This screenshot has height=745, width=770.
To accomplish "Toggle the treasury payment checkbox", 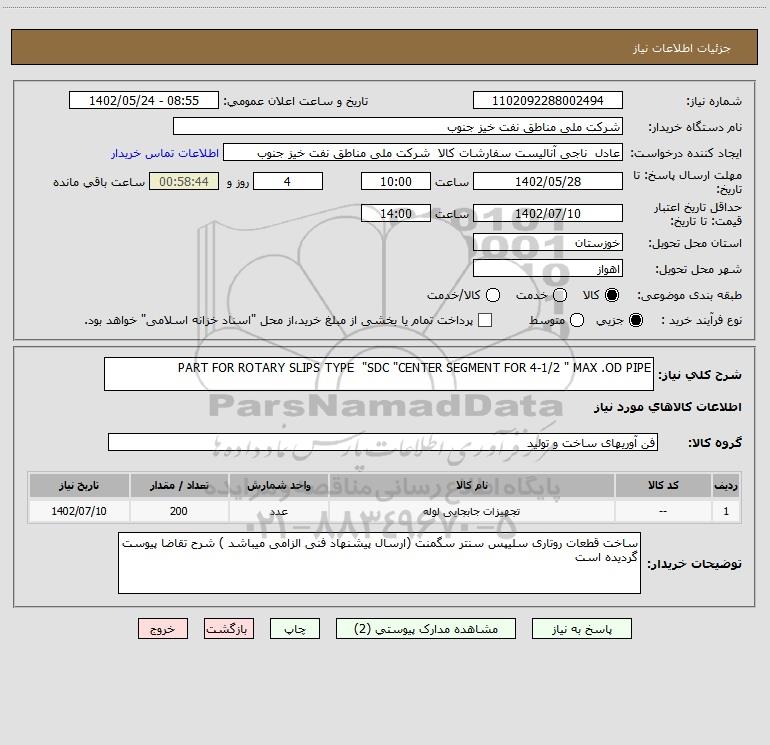I will [486, 321].
